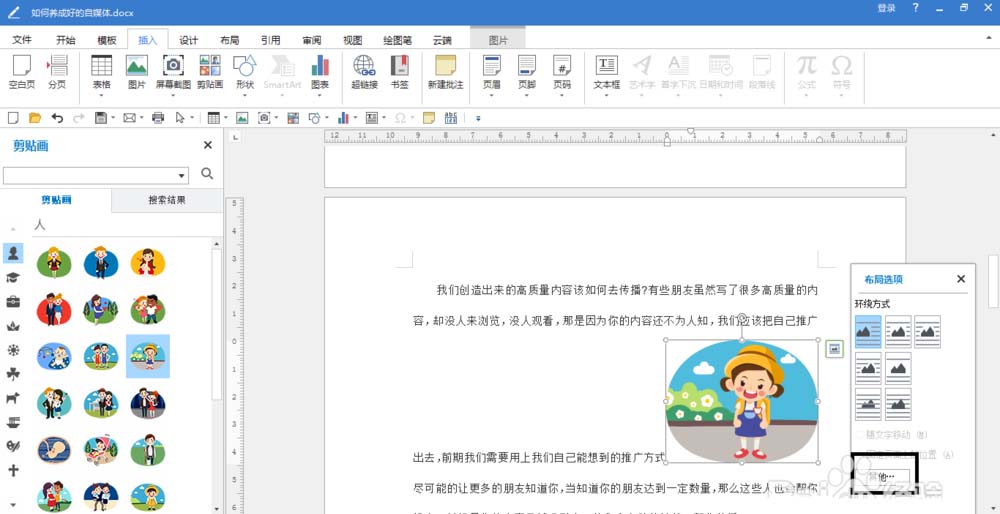Choose the second wrap style in top row
The image size is (1000, 514).
[x=898, y=331]
